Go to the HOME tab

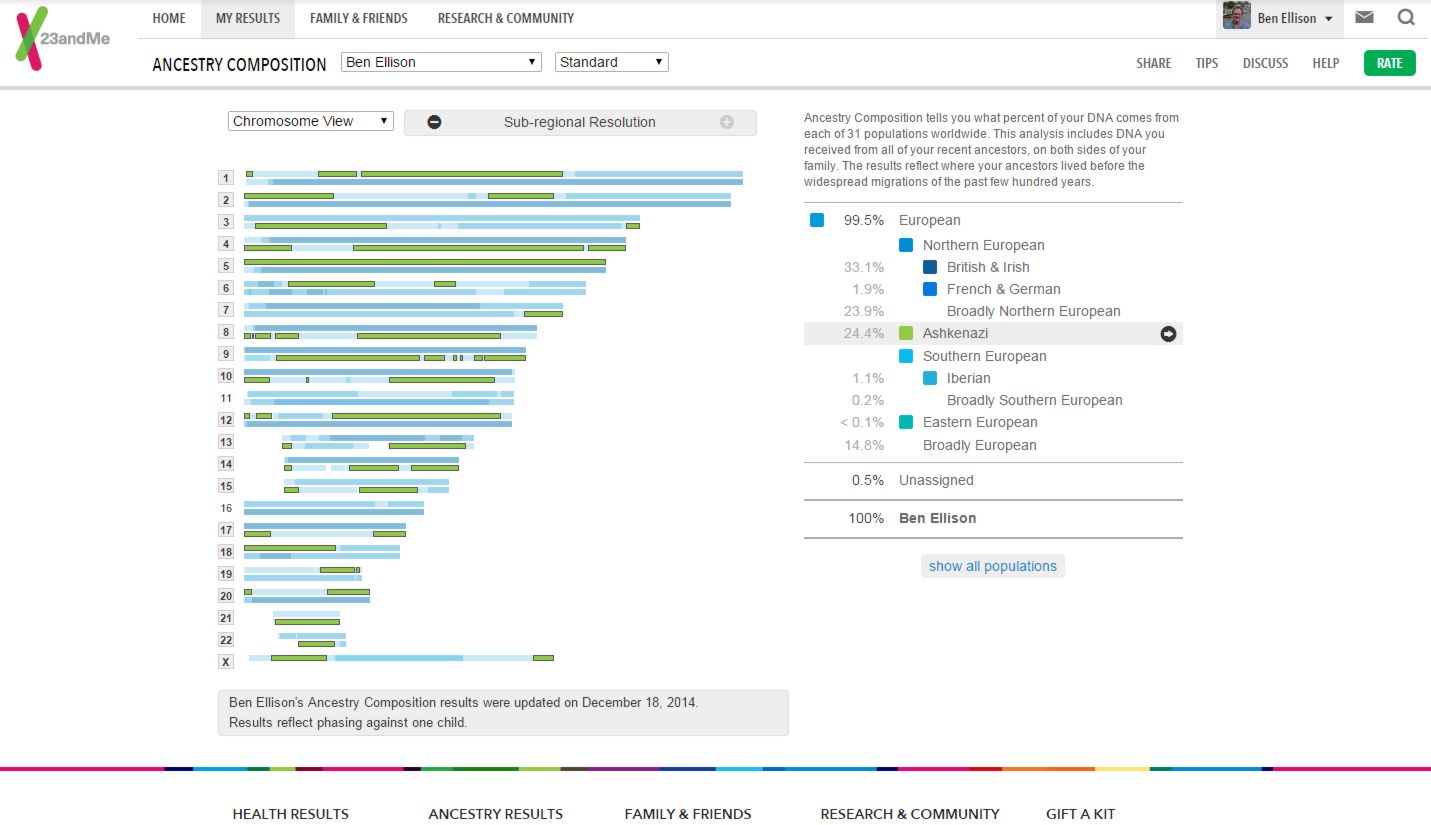coord(169,18)
